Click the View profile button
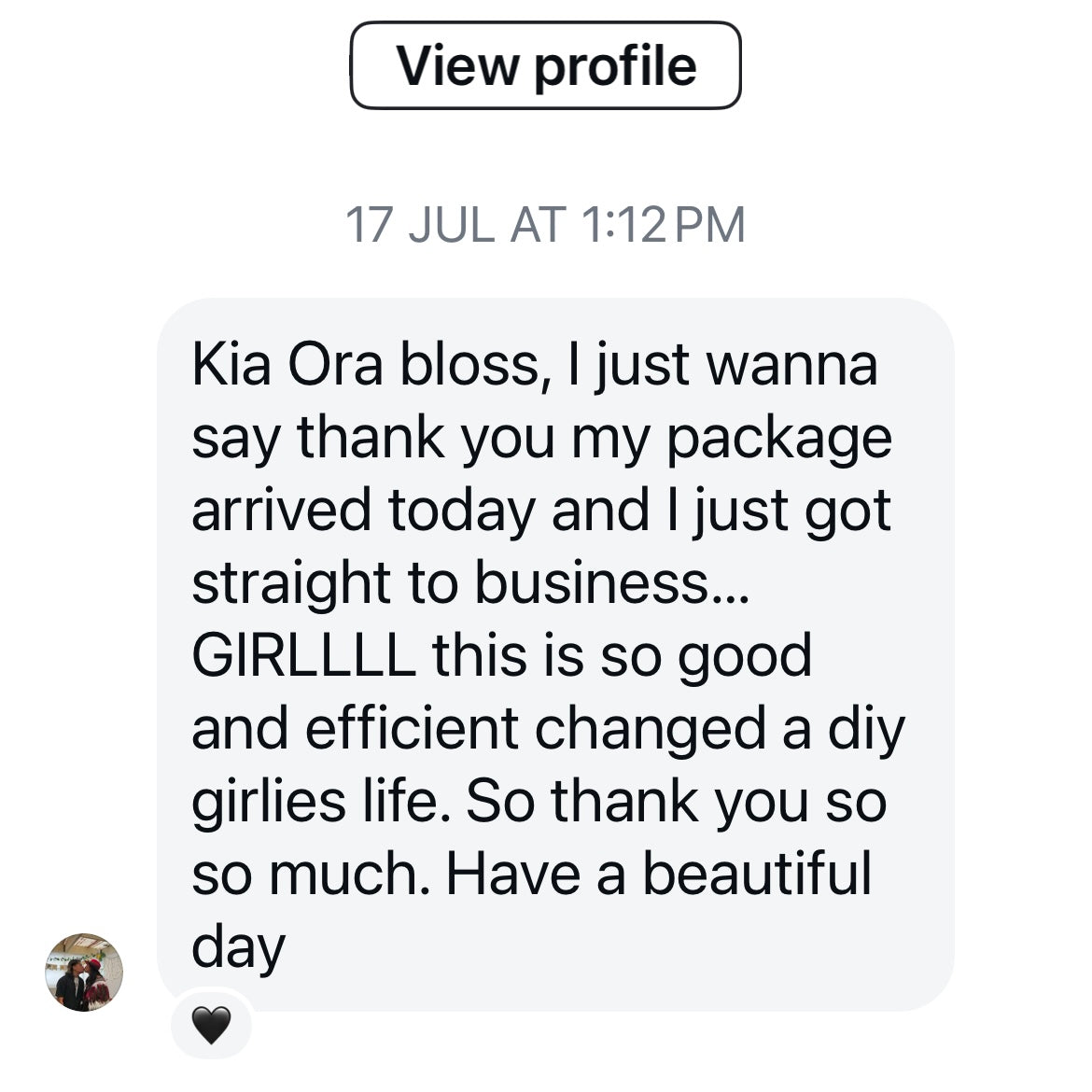 (x=545, y=65)
